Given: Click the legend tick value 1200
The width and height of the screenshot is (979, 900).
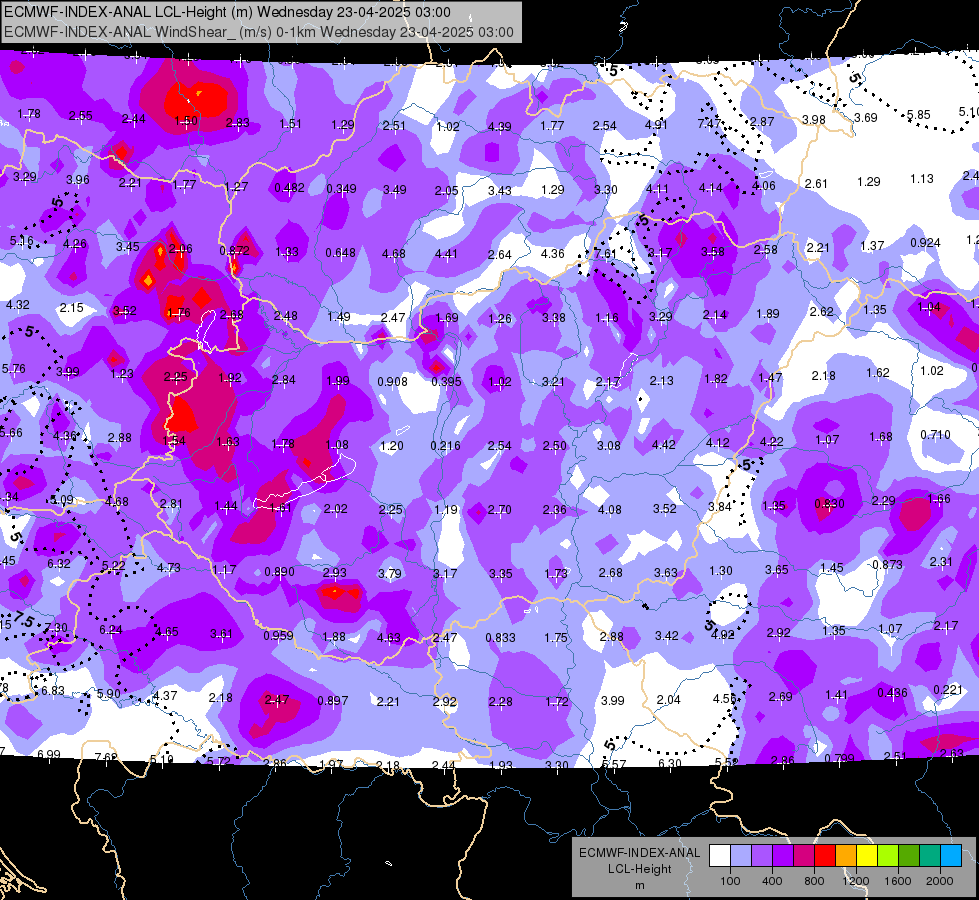Looking at the screenshot, I should click(855, 881).
